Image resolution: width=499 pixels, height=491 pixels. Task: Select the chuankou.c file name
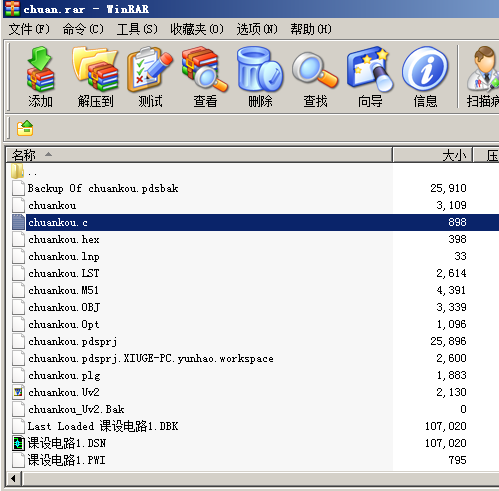coord(58,222)
